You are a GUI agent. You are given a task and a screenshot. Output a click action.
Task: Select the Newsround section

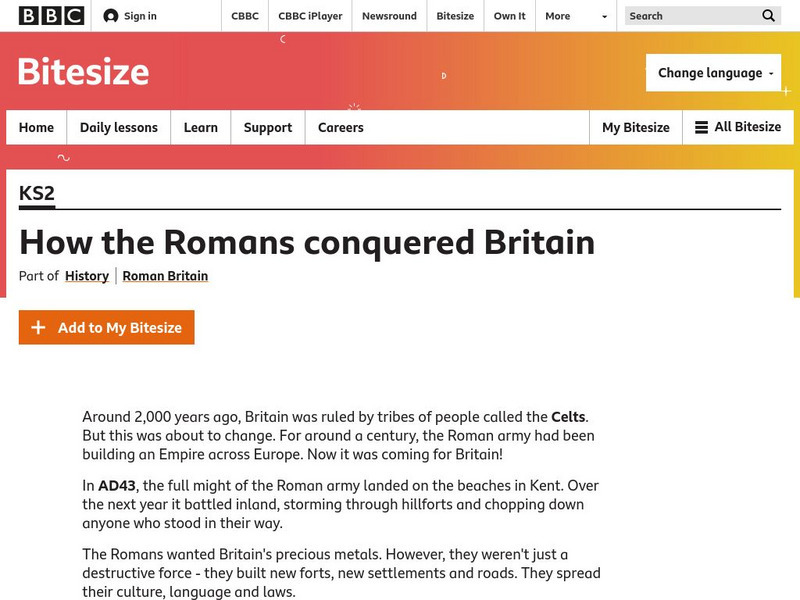(389, 16)
